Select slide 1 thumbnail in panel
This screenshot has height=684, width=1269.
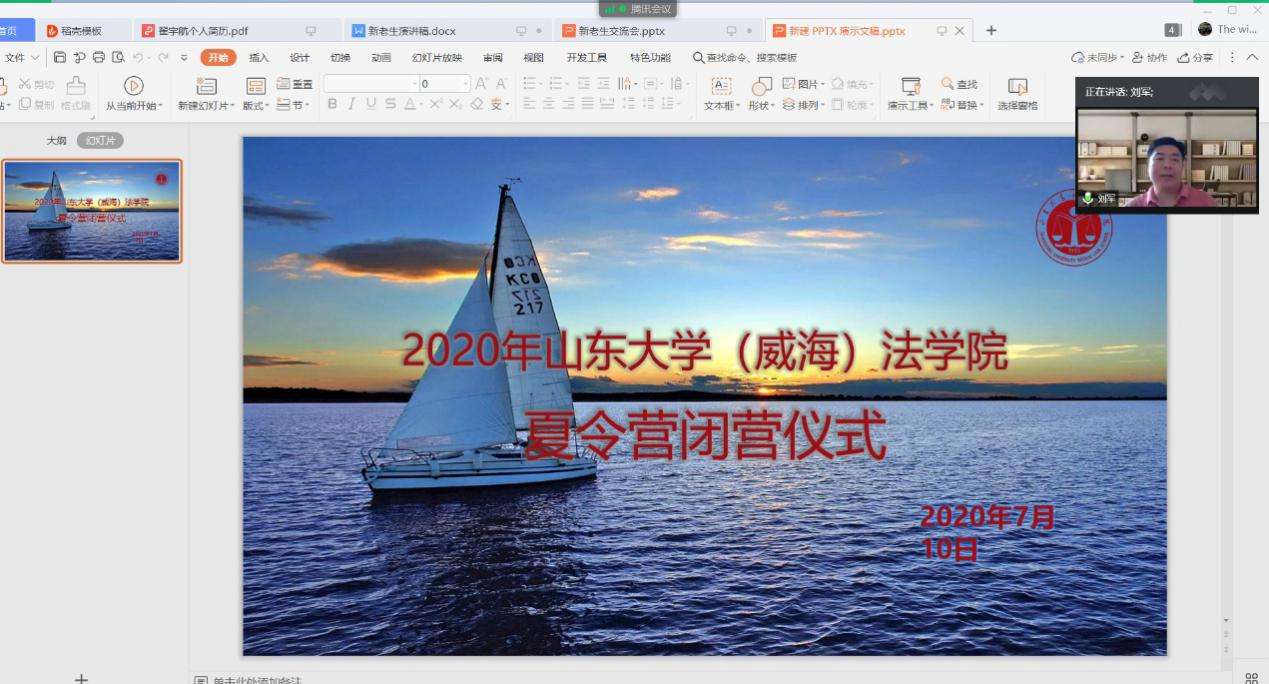click(92, 211)
